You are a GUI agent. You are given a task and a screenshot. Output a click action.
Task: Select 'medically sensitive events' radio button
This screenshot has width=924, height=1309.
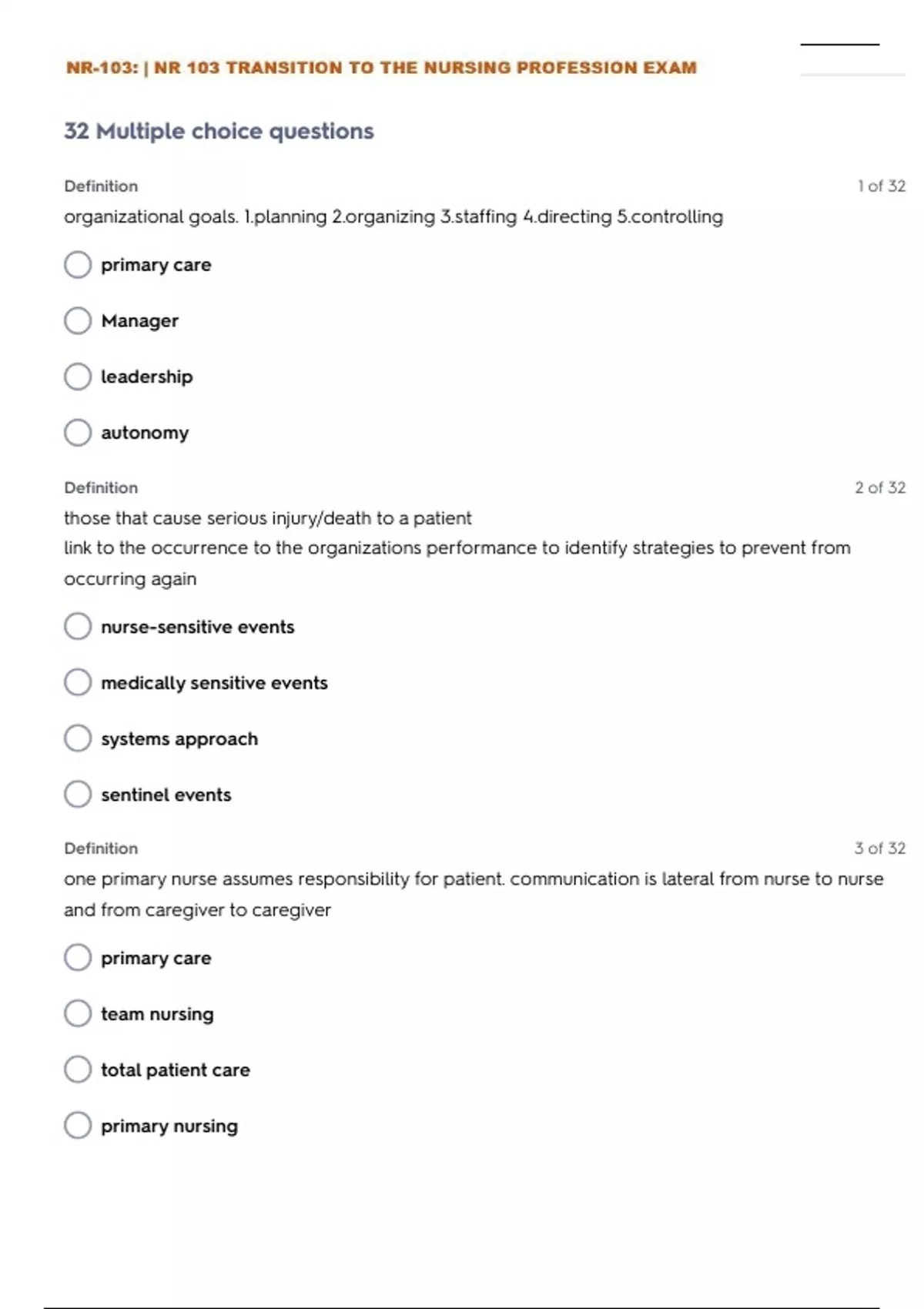(78, 682)
